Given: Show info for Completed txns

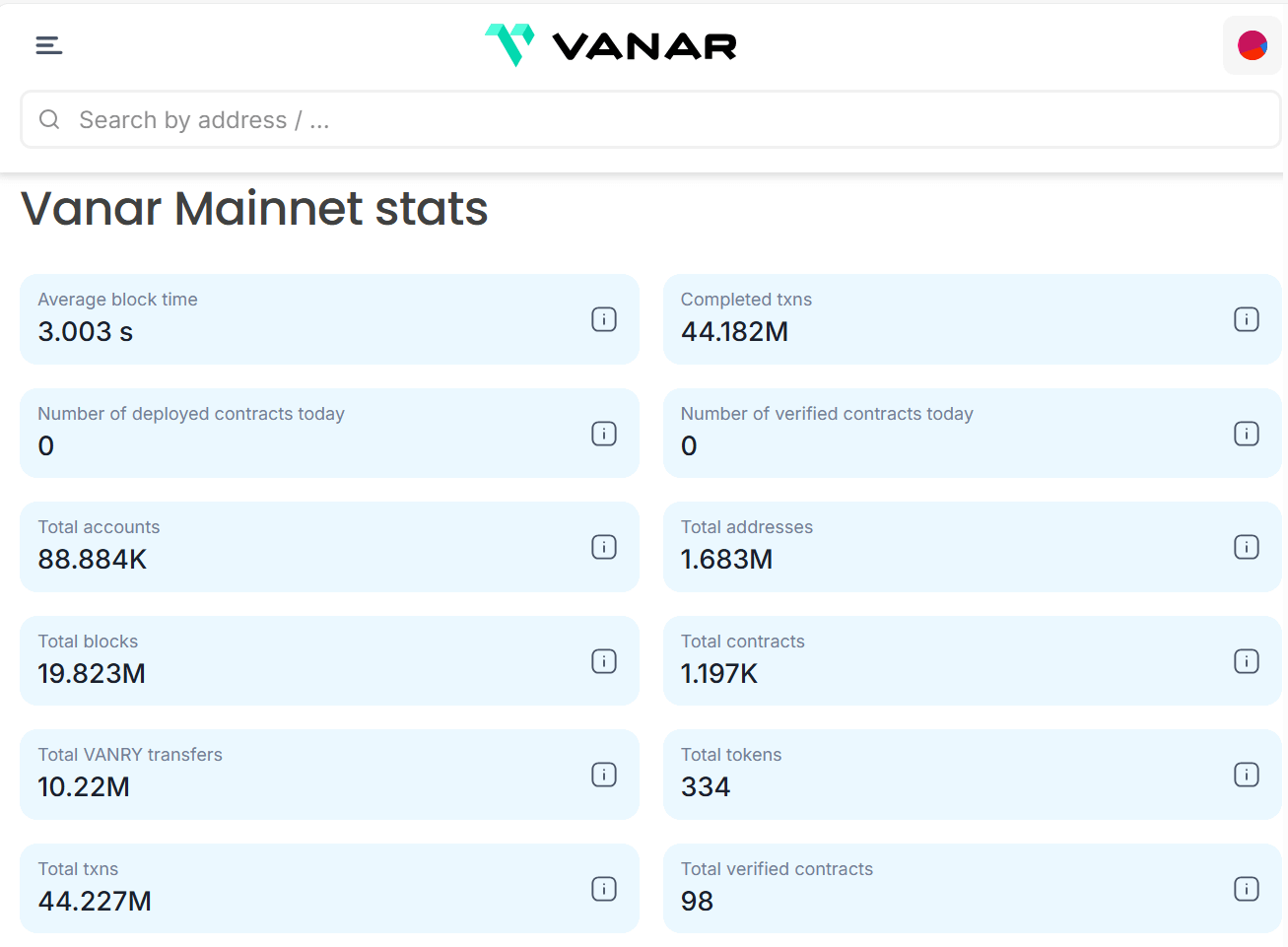Looking at the screenshot, I should coord(1247,319).
